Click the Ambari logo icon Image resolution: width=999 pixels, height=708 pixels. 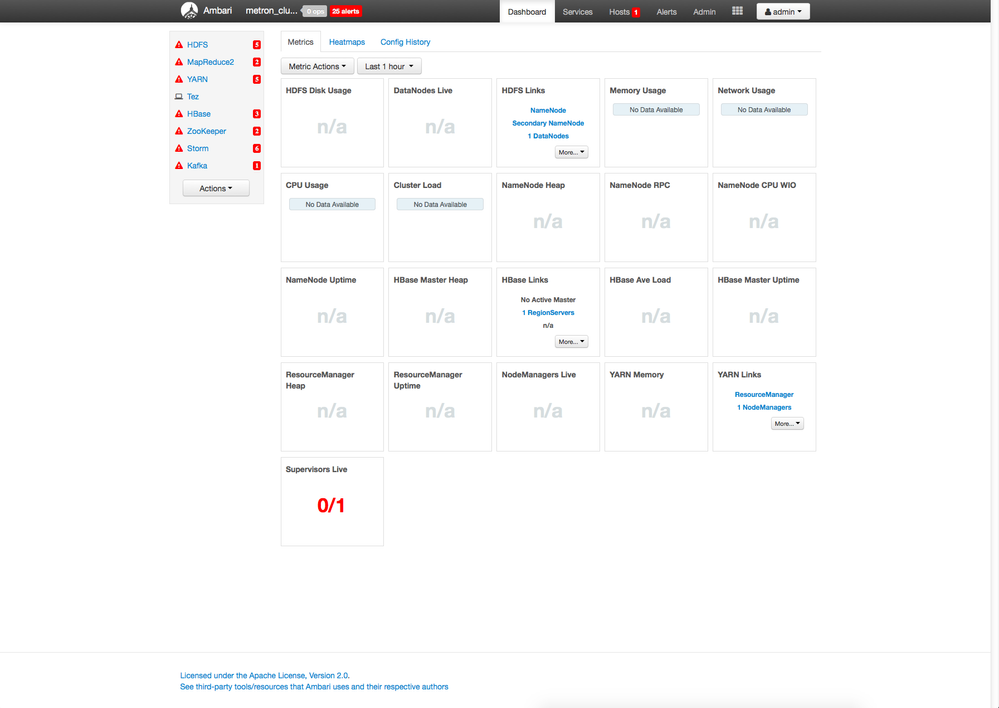click(x=189, y=11)
